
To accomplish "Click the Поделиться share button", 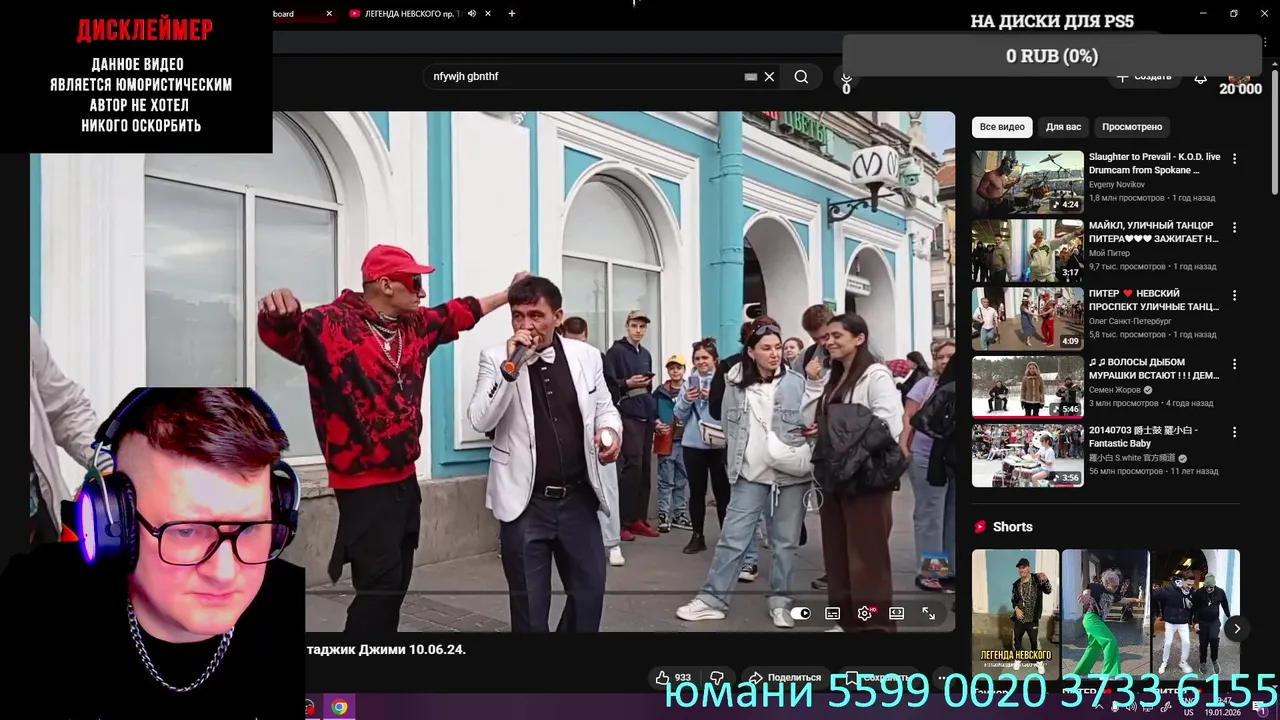I will tap(785, 677).
